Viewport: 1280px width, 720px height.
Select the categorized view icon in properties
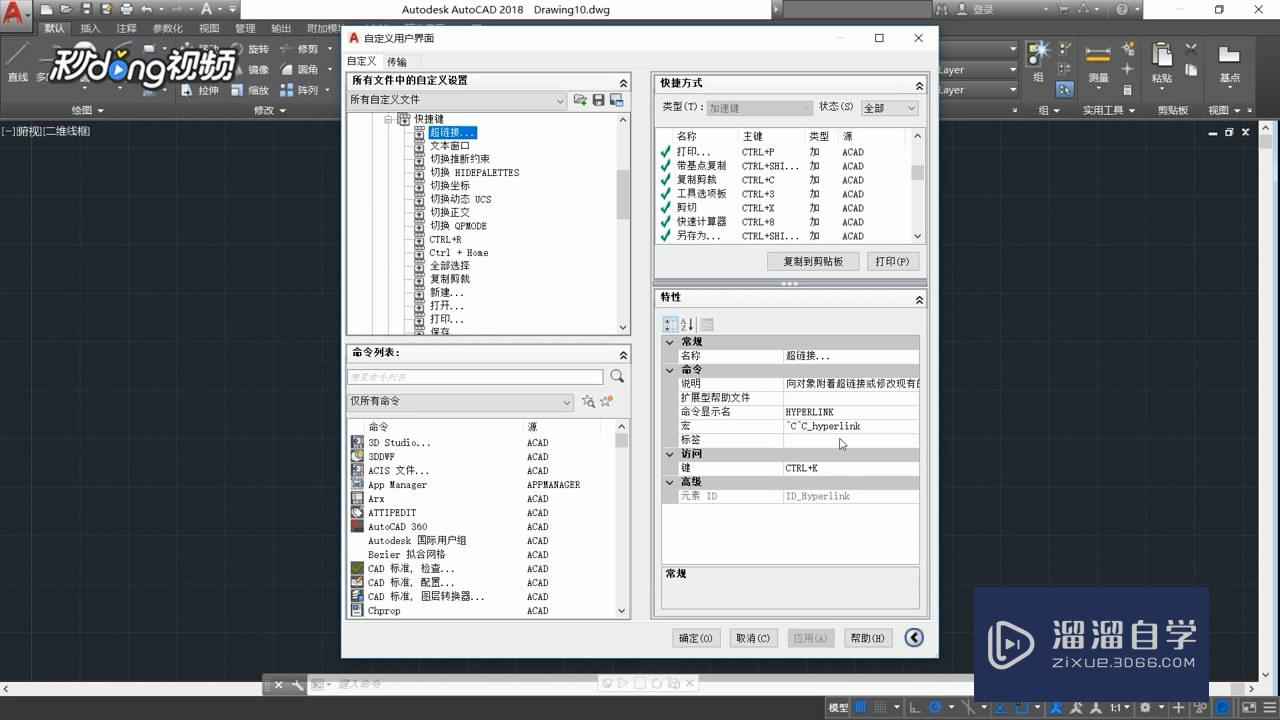[669, 324]
